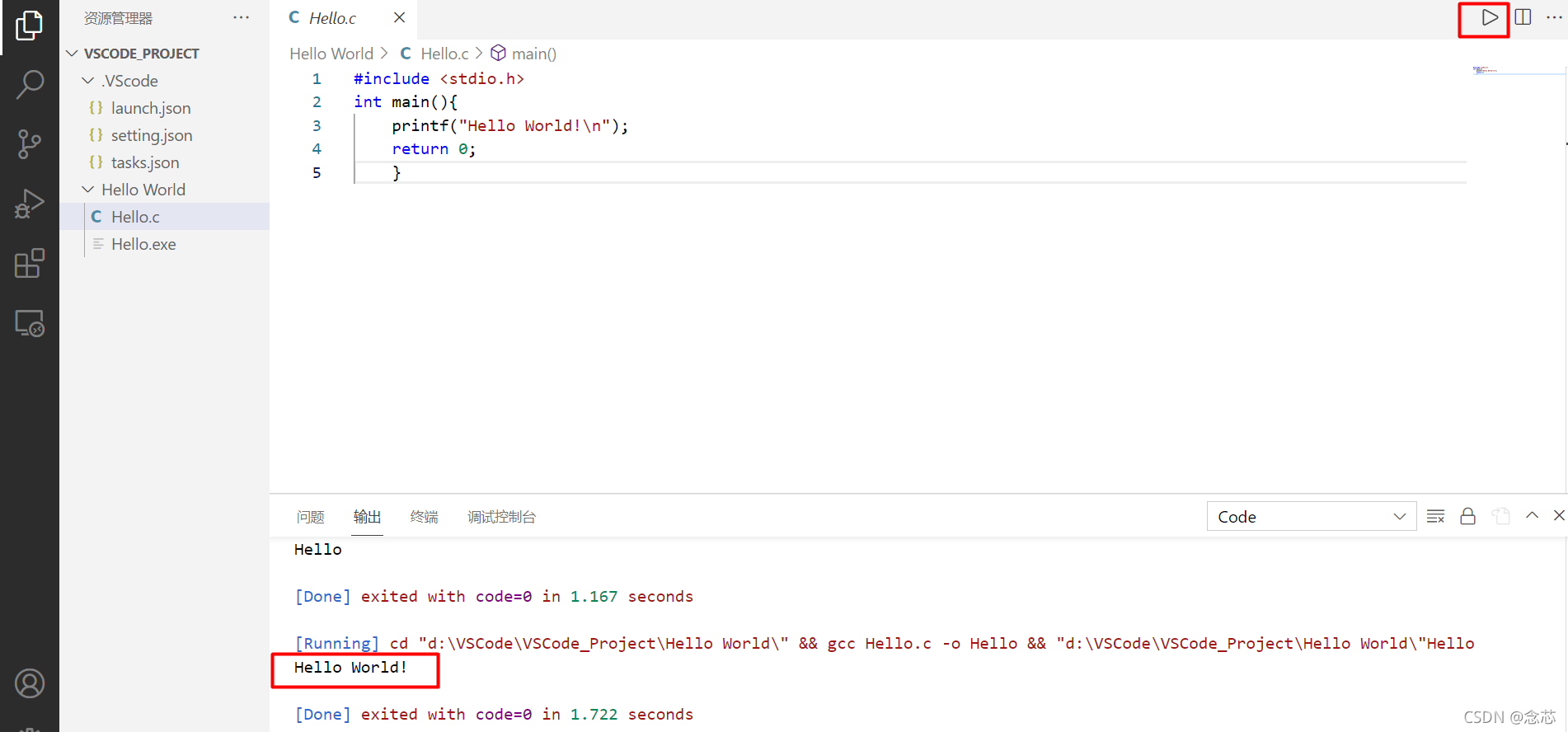This screenshot has height=732, width=1568.
Task: Switch to the 终端 (Terminal) tab
Action: coord(424,517)
